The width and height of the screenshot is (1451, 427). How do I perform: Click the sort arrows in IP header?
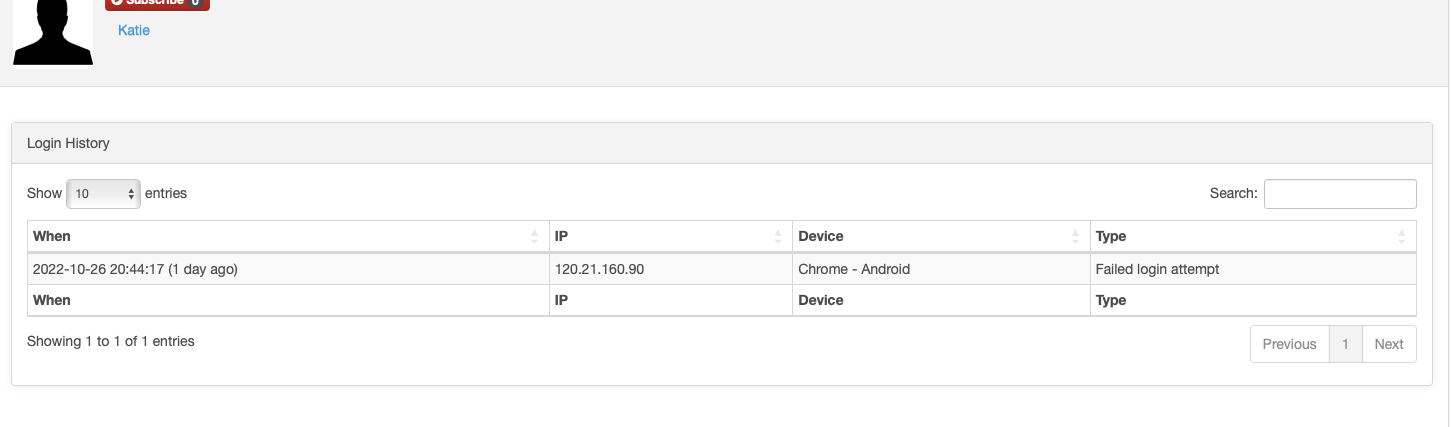(778, 237)
